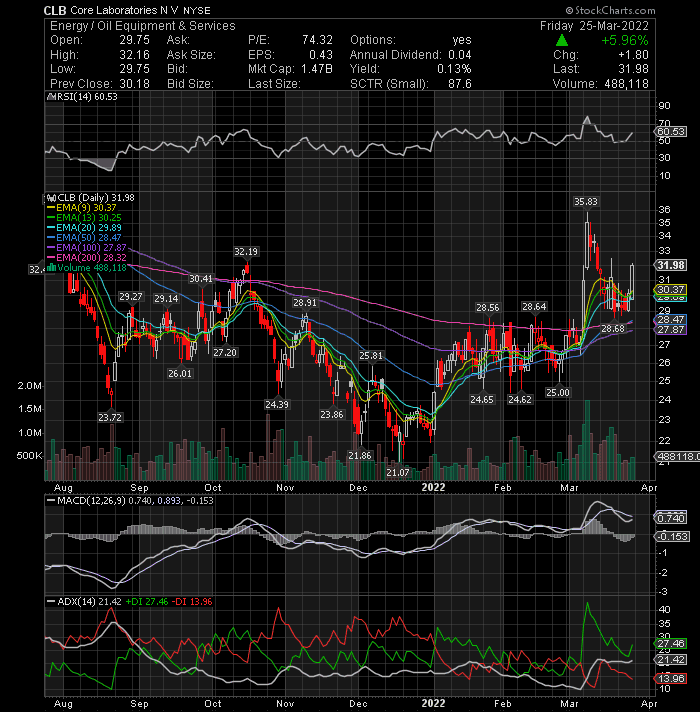Click the Energy / Oil Equipment & Services sector line
Screen dimensions: 700x712
pyautogui.click(x=143, y=26)
